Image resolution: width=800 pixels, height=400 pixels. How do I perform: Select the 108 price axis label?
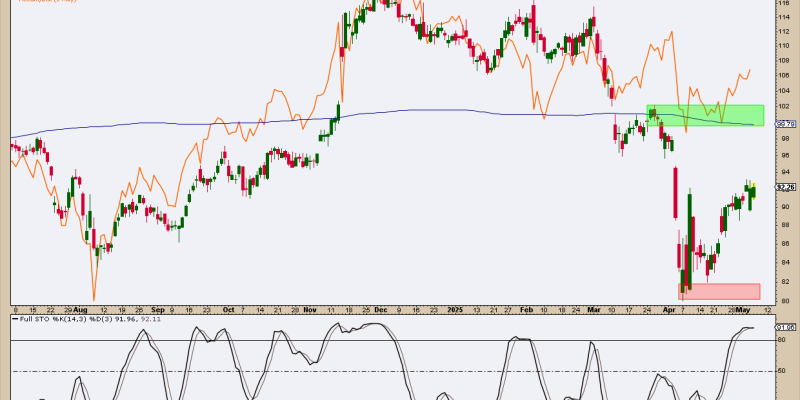[783, 60]
